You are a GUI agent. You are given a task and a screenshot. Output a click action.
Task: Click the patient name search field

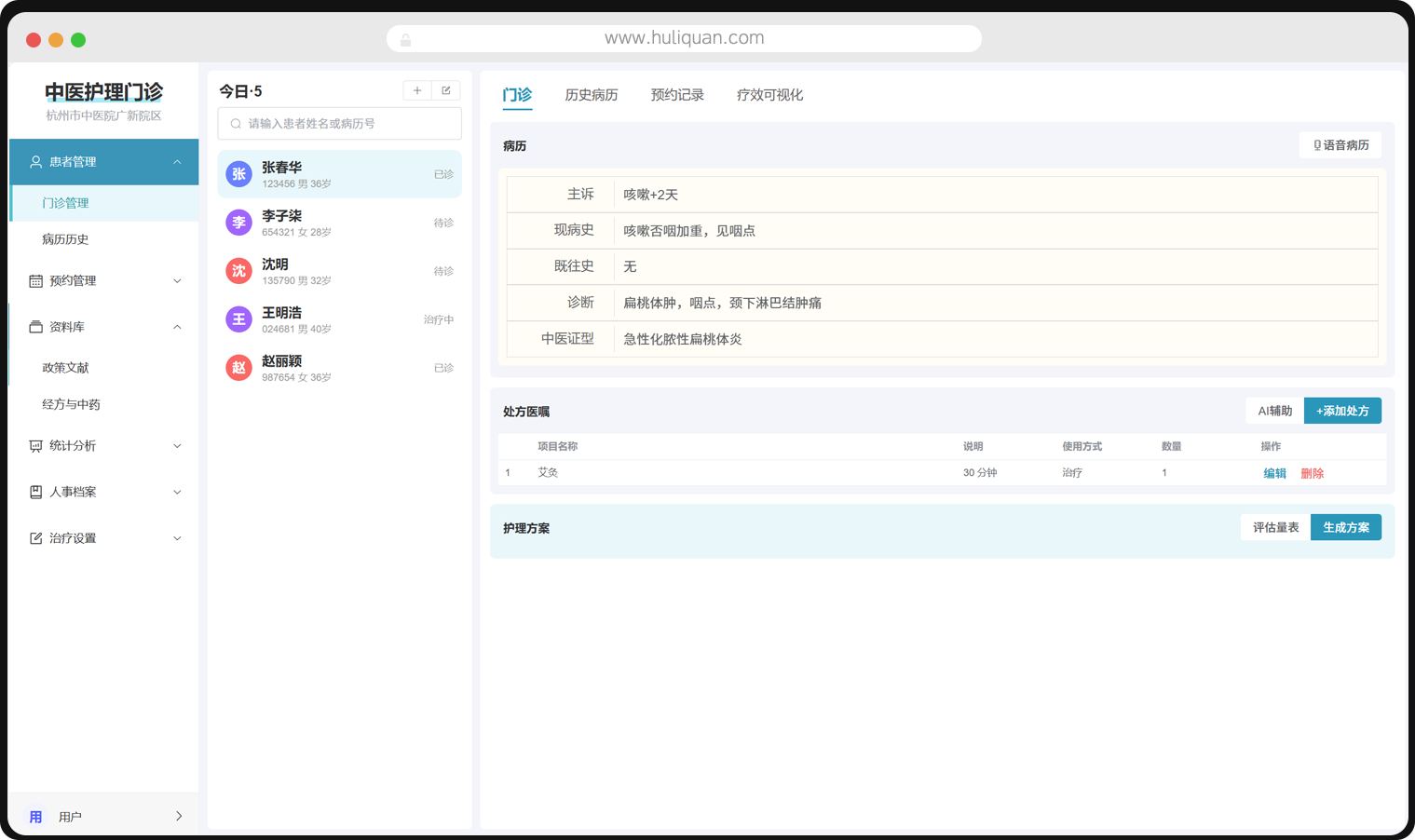pos(340,124)
